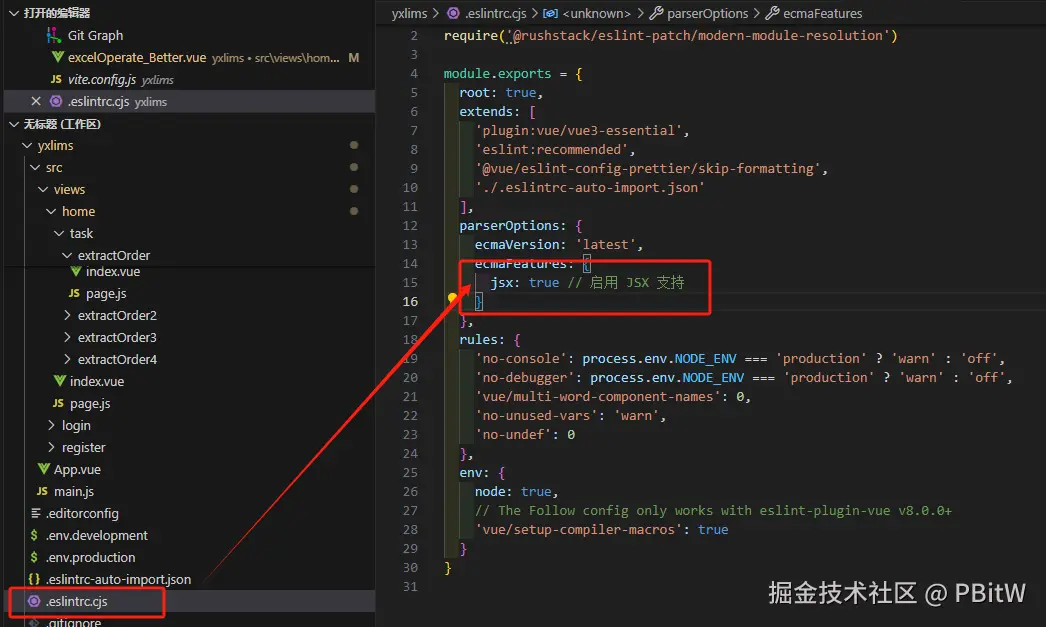Click the .editorconfig file icon
Screen dimensions: 1046x627
(x=35, y=513)
